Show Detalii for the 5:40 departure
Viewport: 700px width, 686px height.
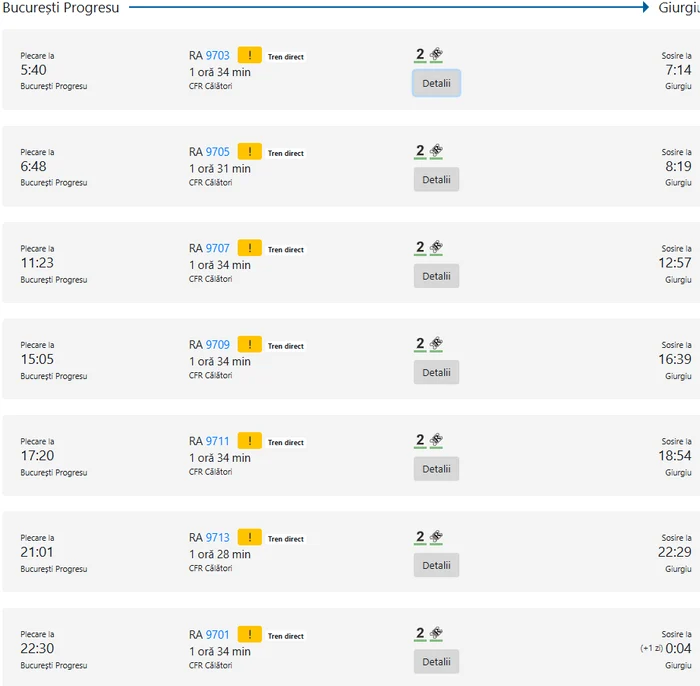click(436, 83)
